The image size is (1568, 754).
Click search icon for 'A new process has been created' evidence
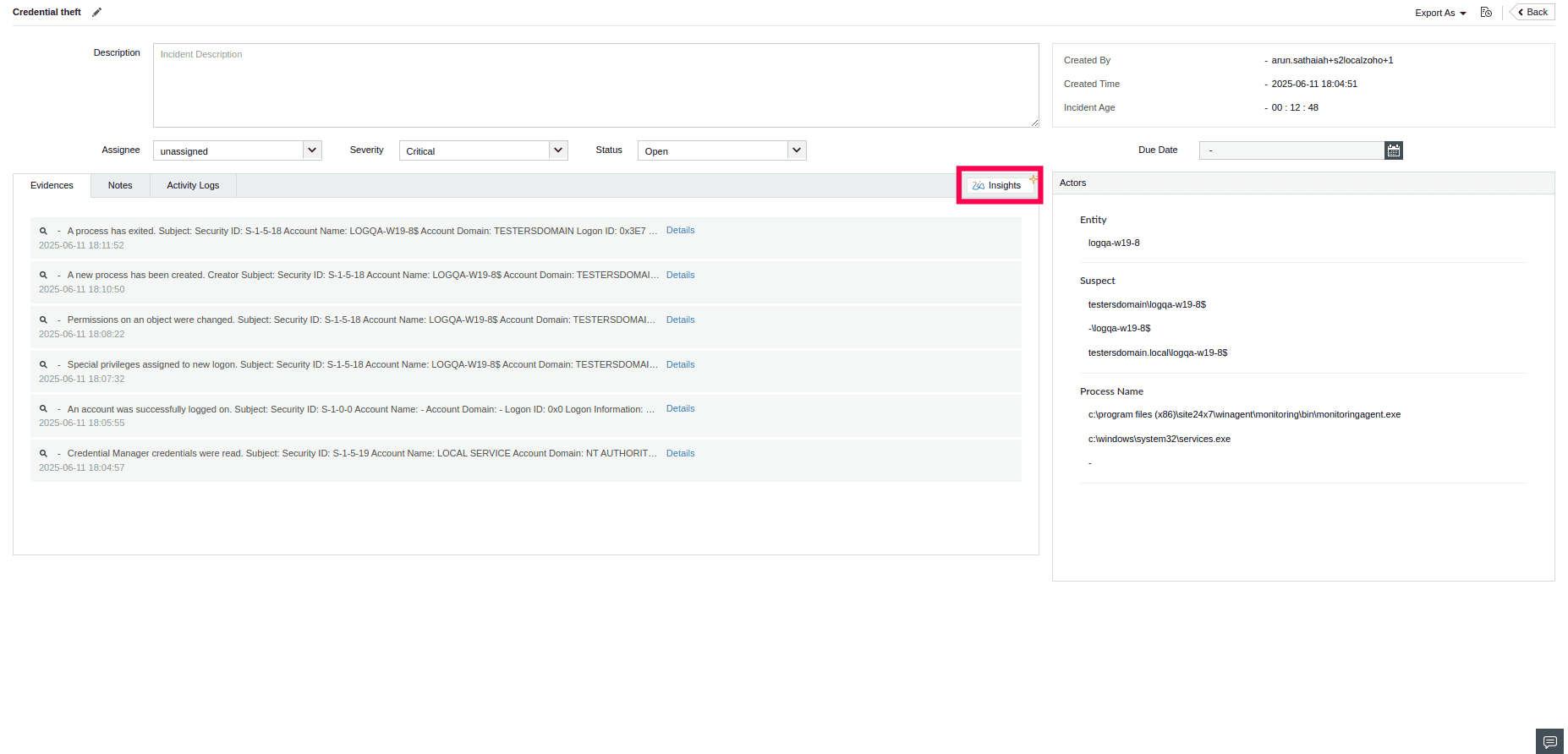[43, 275]
